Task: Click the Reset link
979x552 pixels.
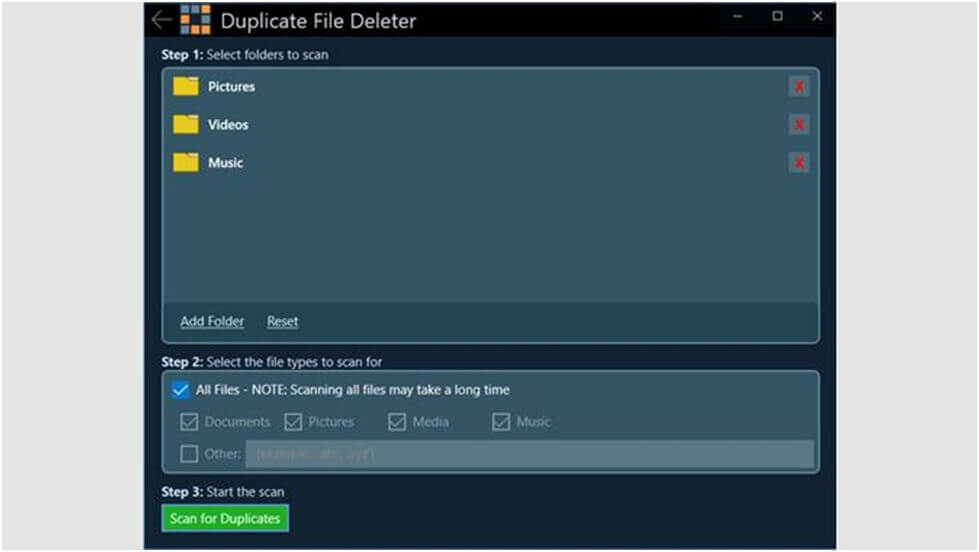Action: click(282, 322)
